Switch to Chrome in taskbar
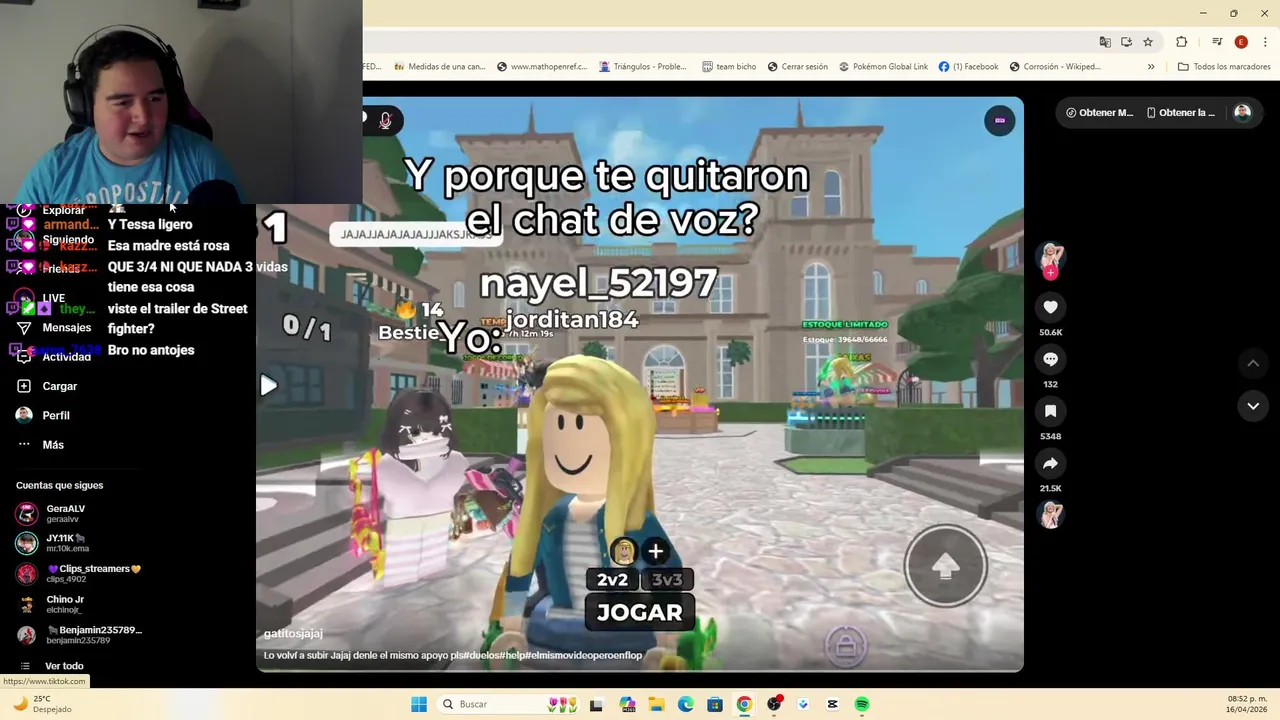The height and width of the screenshot is (720, 1280). tap(744, 704)
